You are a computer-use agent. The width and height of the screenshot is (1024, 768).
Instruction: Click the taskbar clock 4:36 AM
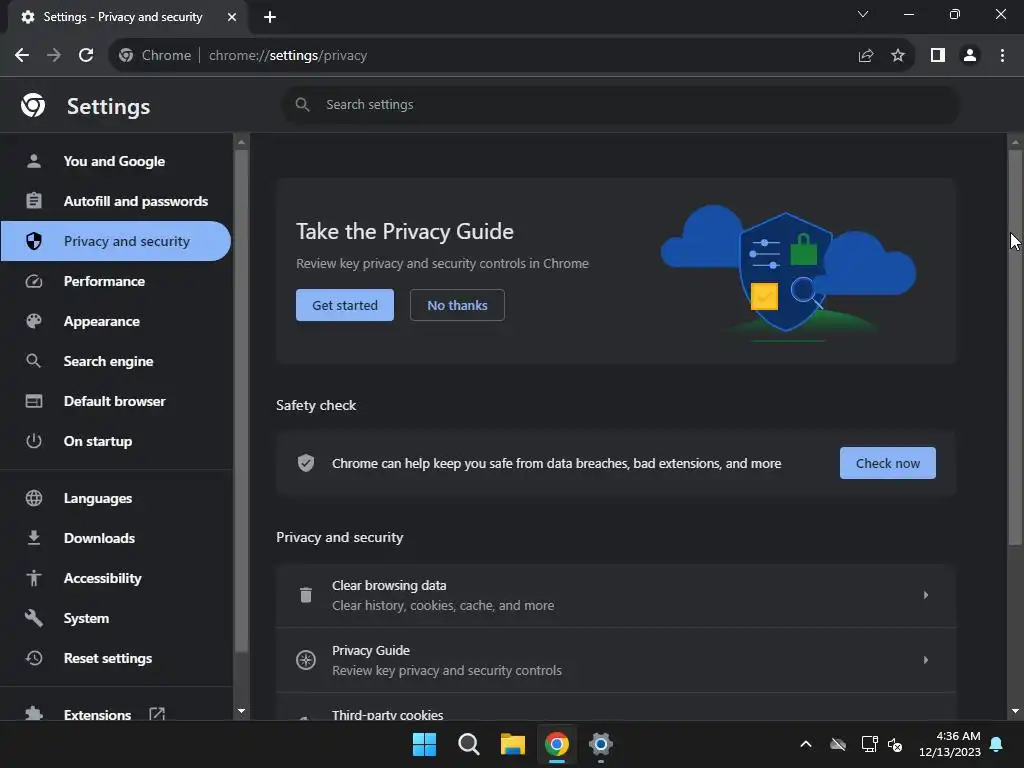pyautogui.click(x=950, y=744)
